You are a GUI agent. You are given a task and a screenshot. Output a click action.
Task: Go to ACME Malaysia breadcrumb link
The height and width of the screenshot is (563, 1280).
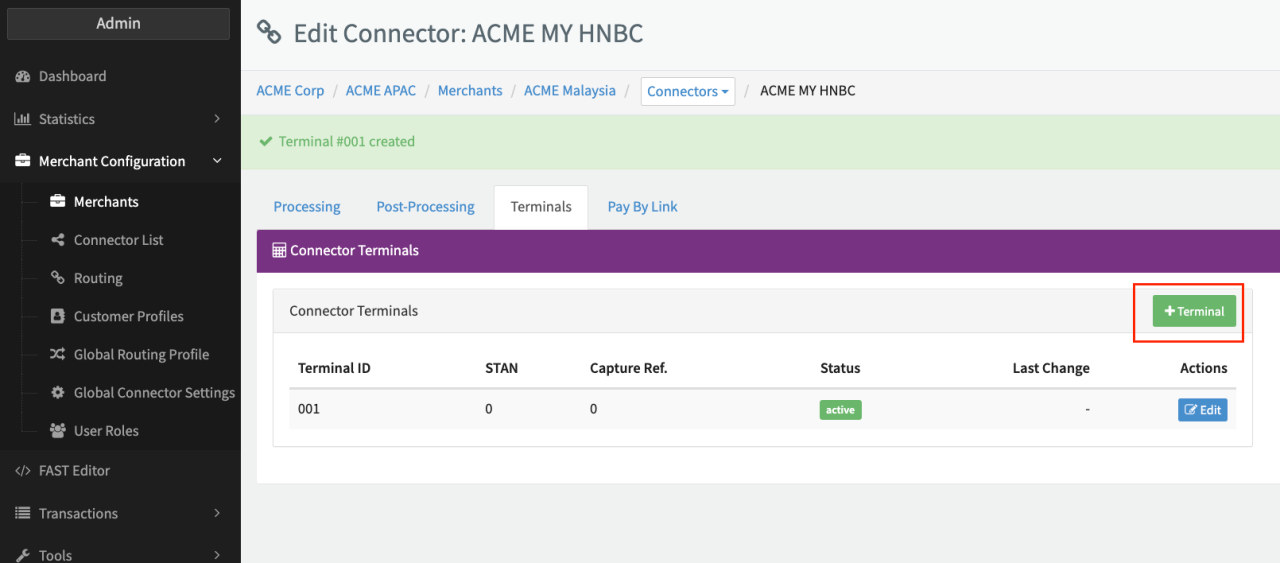point(570,91)
